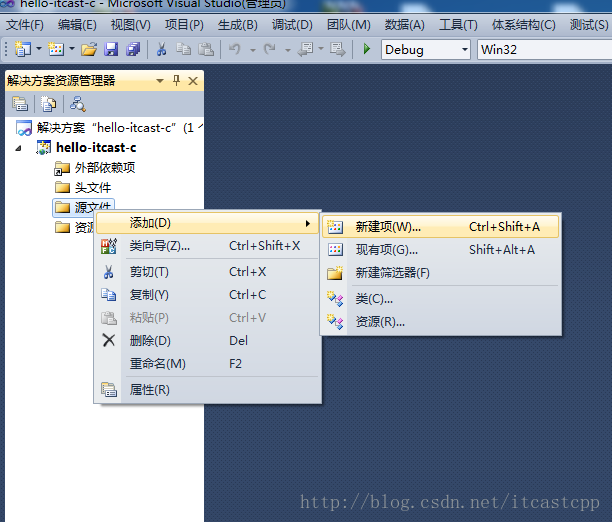Start debugging with the green play icon
This screenshot has width=612, height=522.
click(x=366, y=49)
